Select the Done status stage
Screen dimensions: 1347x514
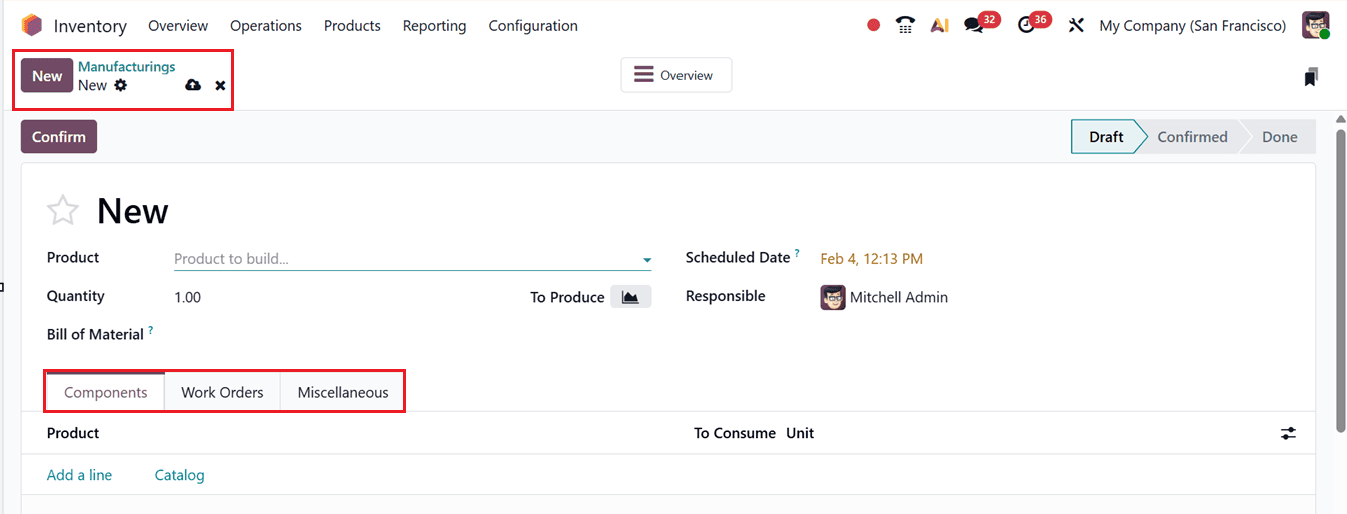click(1279, 137)
